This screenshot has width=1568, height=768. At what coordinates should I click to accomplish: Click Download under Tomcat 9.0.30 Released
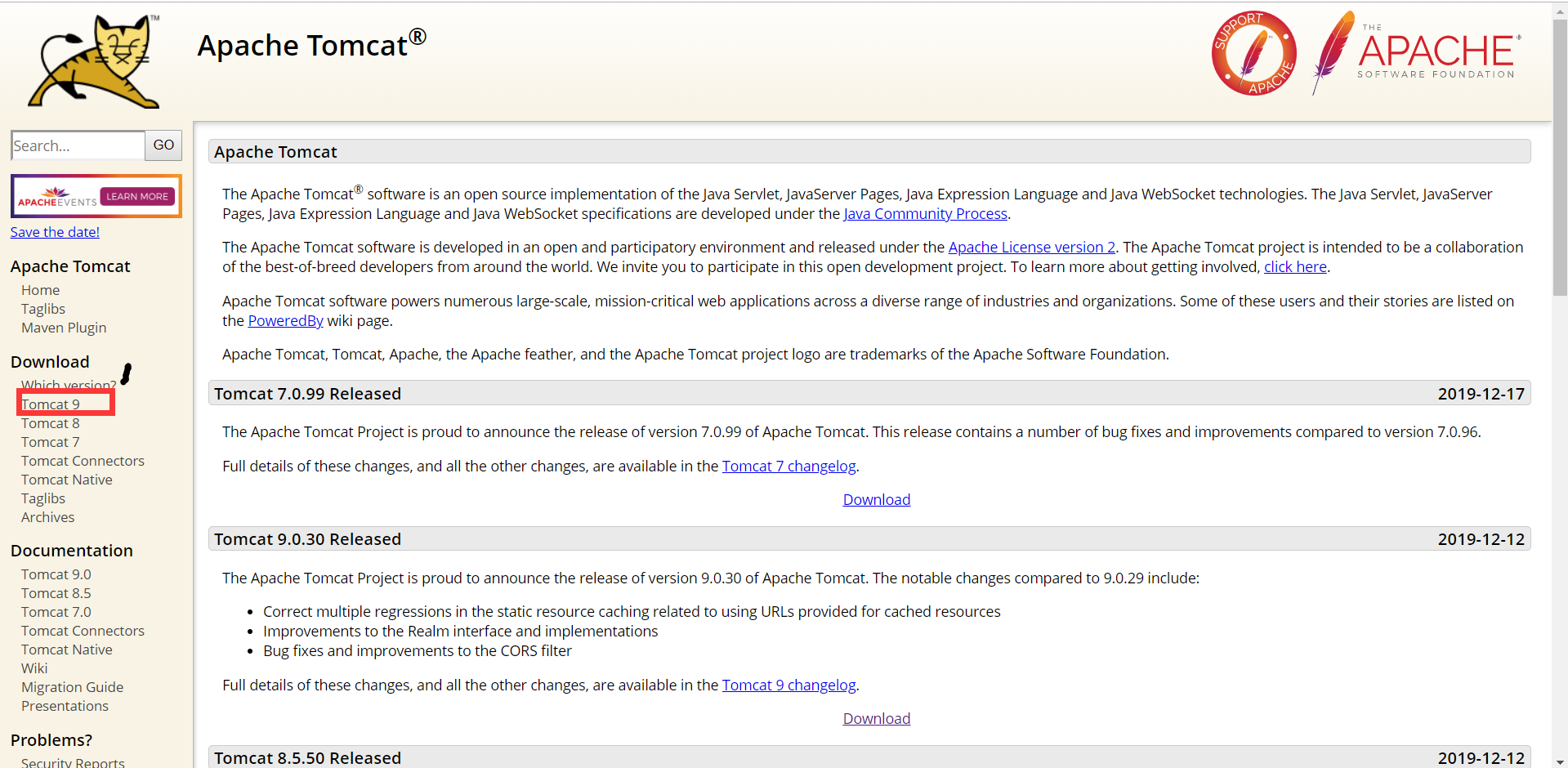876,719
